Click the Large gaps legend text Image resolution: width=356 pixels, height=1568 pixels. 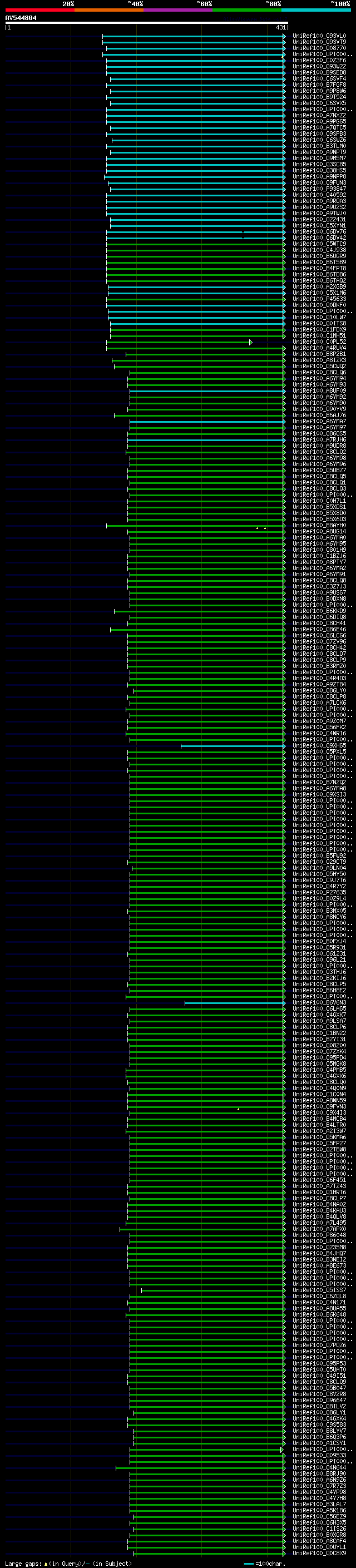coord(68,1564)
